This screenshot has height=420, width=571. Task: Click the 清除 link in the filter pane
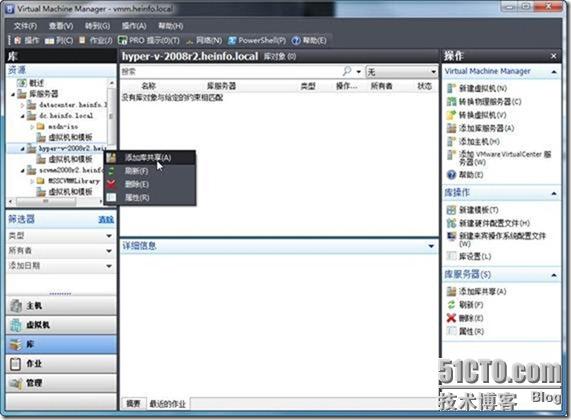[106, 220]
